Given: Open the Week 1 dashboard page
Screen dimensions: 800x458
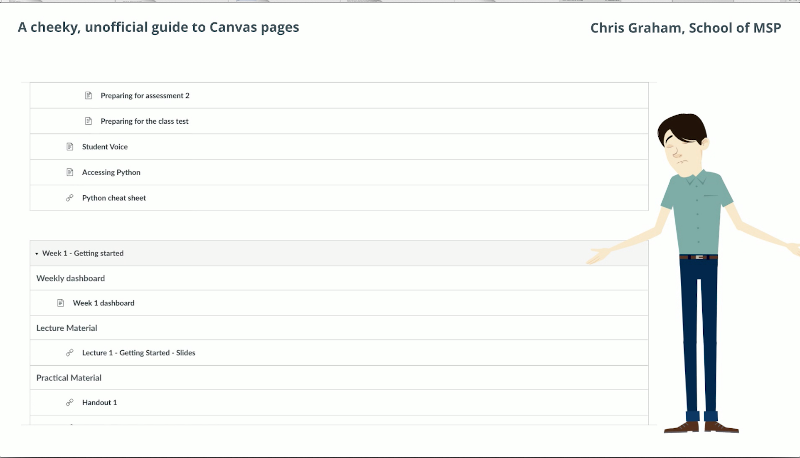Looking at the screenshot, I should pyautogui.click(x=103, y=303).
